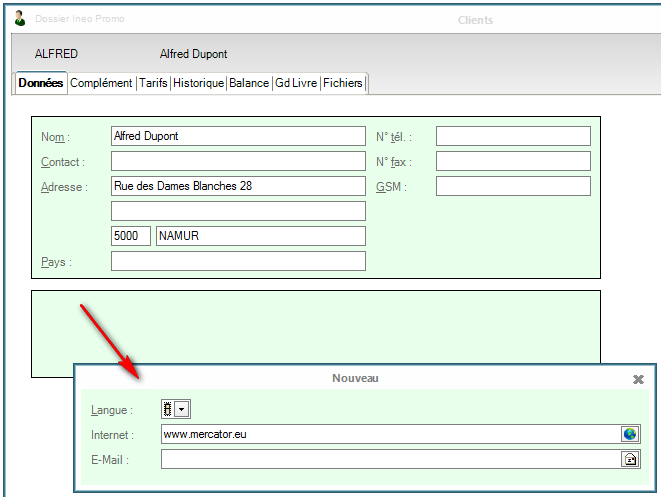
Task: Click the Internet field with www.mercator.eu
Action: tap(390, 434)
